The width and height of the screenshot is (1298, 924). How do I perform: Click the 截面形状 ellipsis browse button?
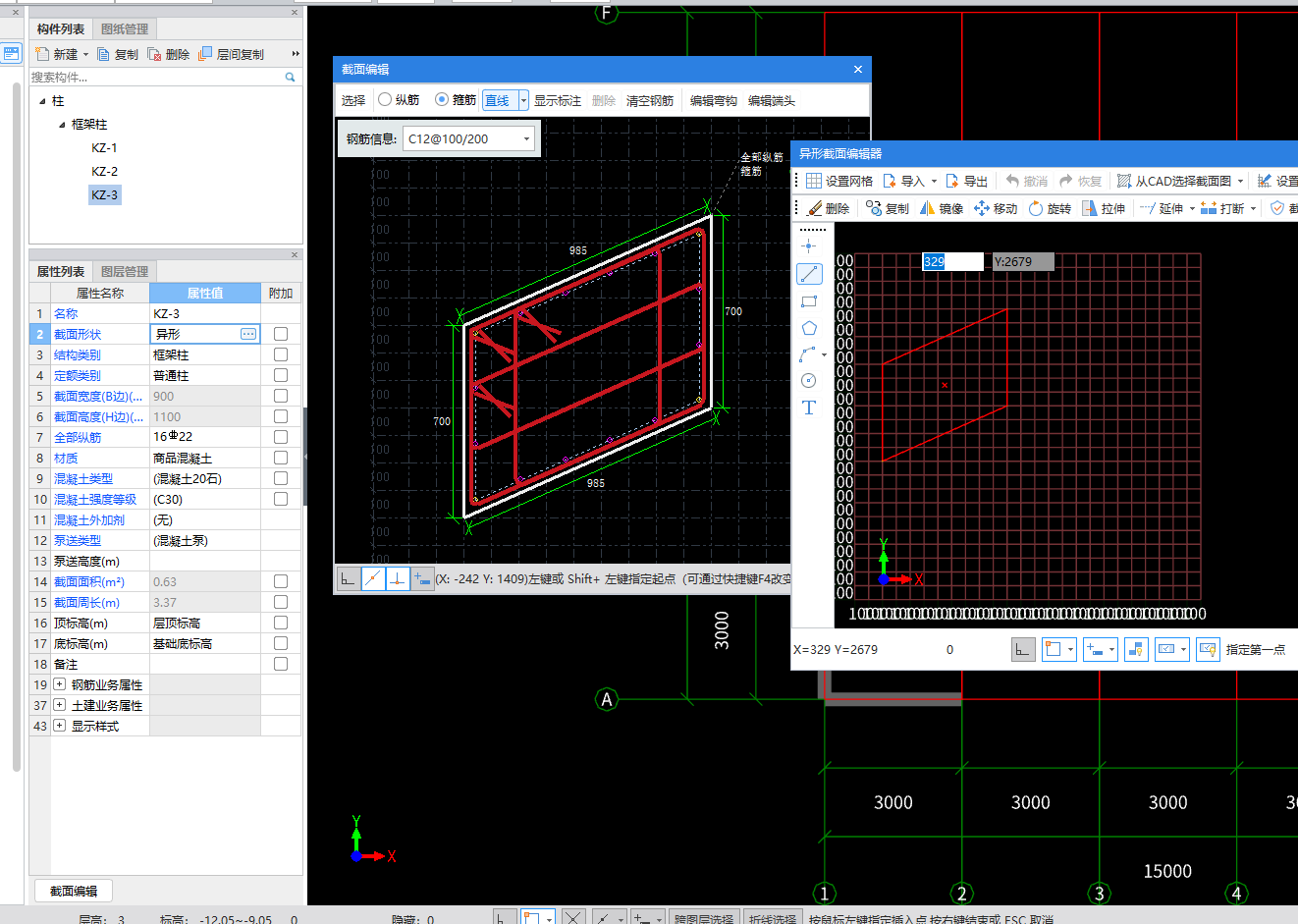coord(248,334)
